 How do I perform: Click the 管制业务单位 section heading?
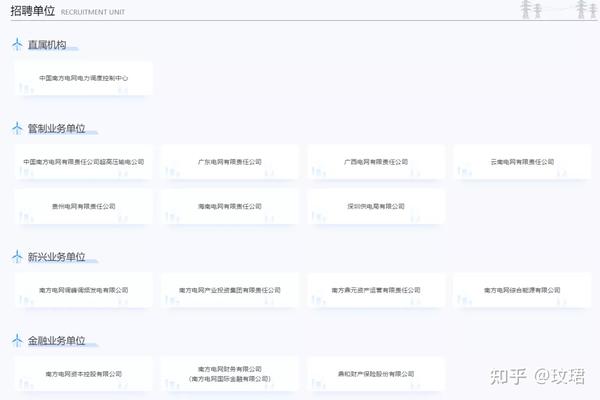[x=57, y=129]
